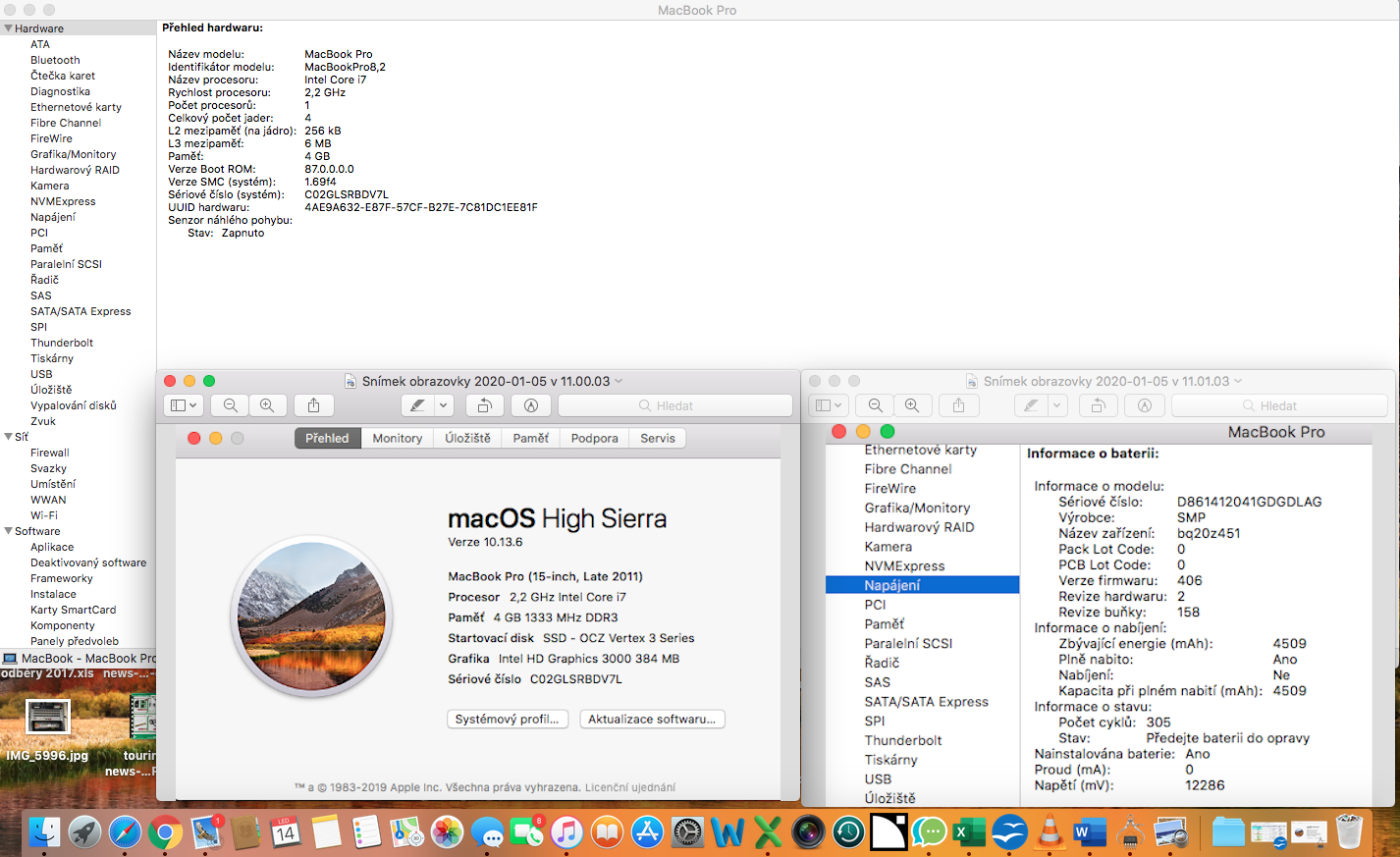Click the Licenční ujednání link
Viewport: 1400px width, 857px height.
pos(629,787)
